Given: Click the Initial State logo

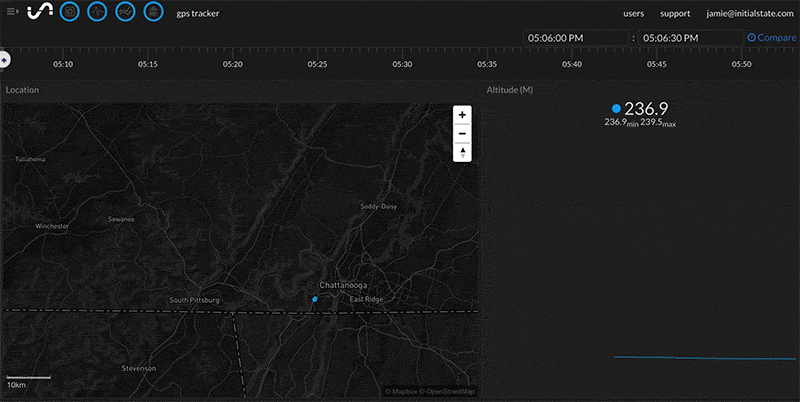Looking at the screenshot, I should pos(40,11).
